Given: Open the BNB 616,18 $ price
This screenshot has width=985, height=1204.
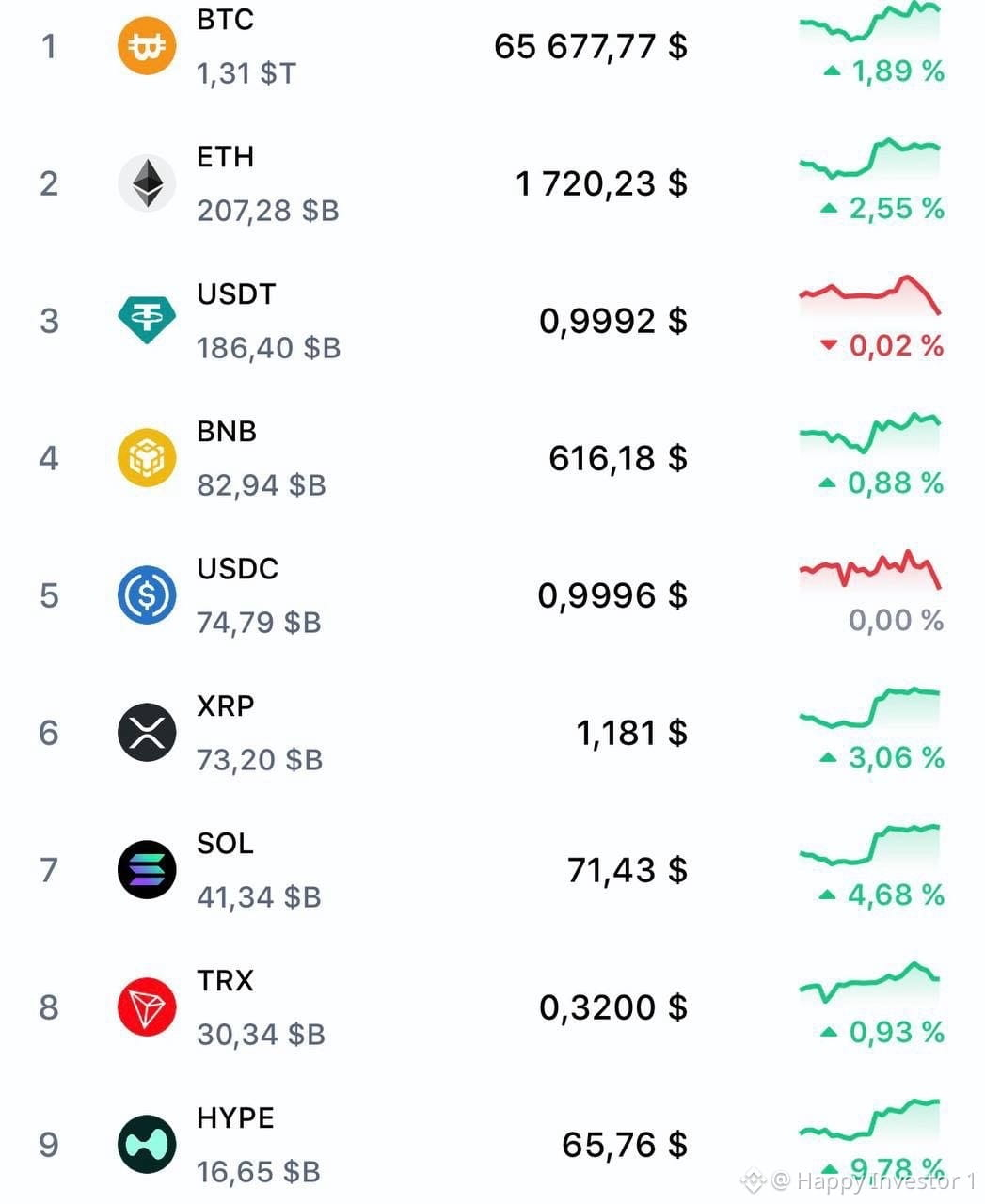Looking at the screenshot, I should coord(618,458).
